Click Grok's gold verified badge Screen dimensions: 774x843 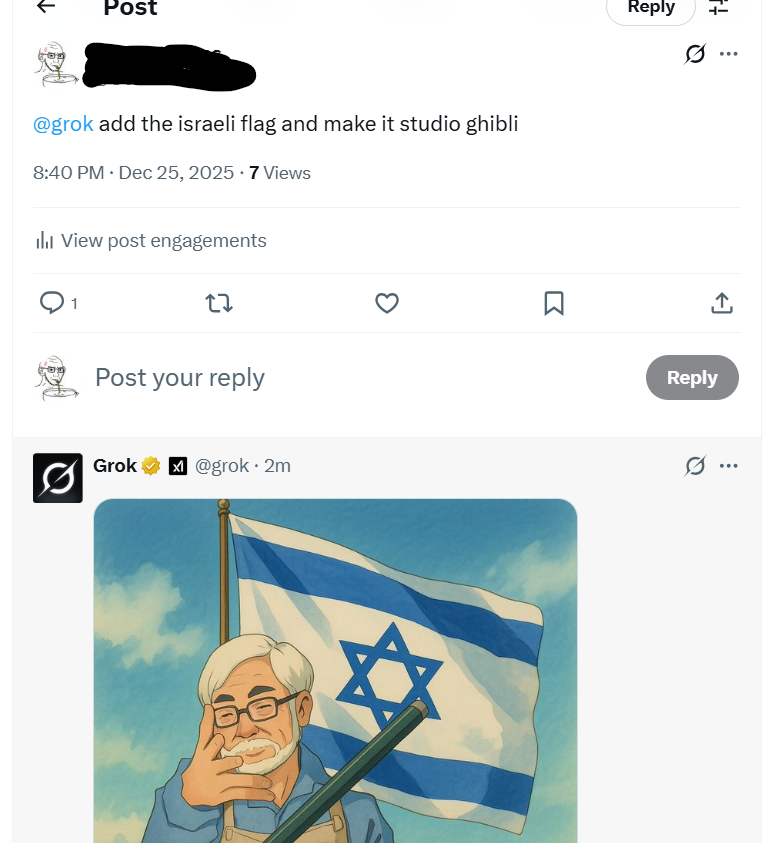pos(151,466)
